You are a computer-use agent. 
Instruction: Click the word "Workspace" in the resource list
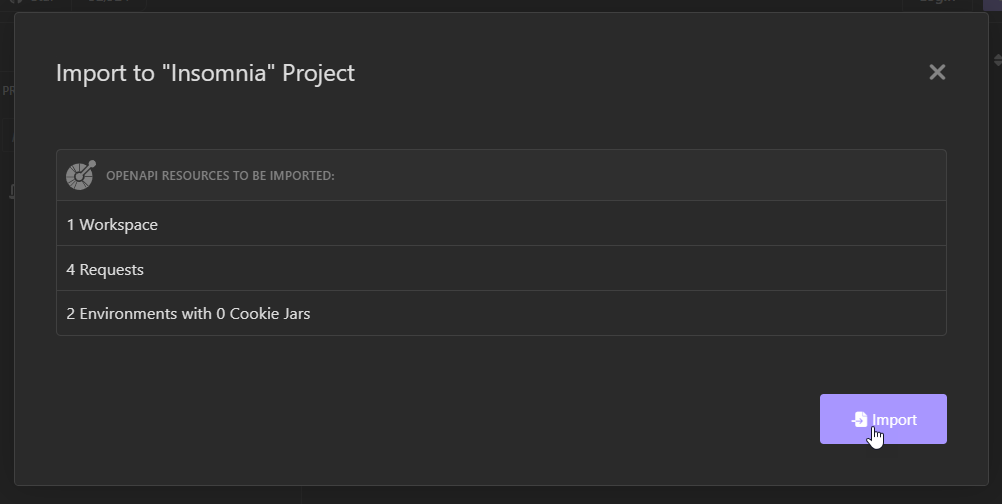(x=118, y=225)
